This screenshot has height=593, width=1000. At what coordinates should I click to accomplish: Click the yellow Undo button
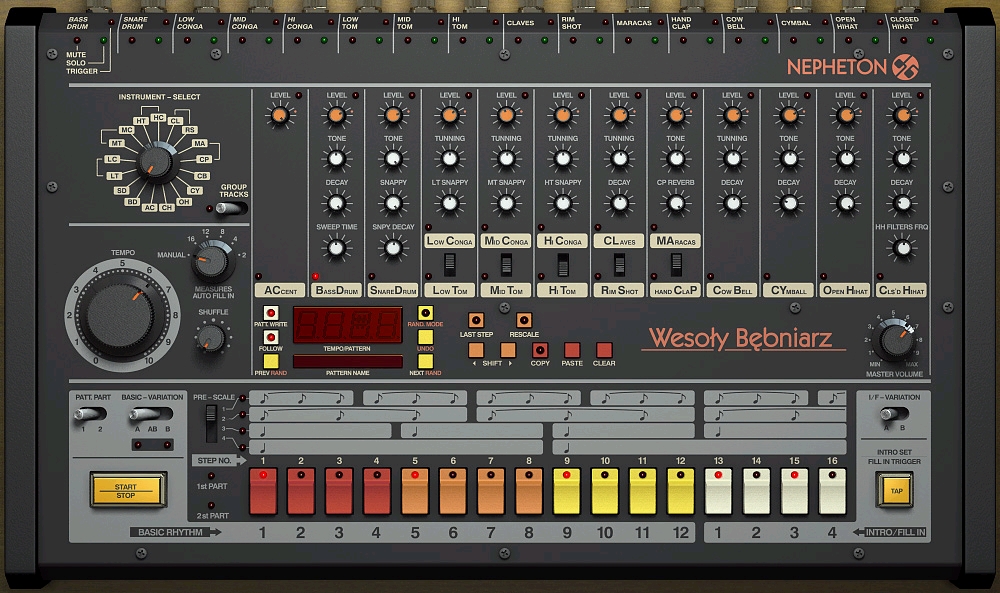[x=425, y=337]
